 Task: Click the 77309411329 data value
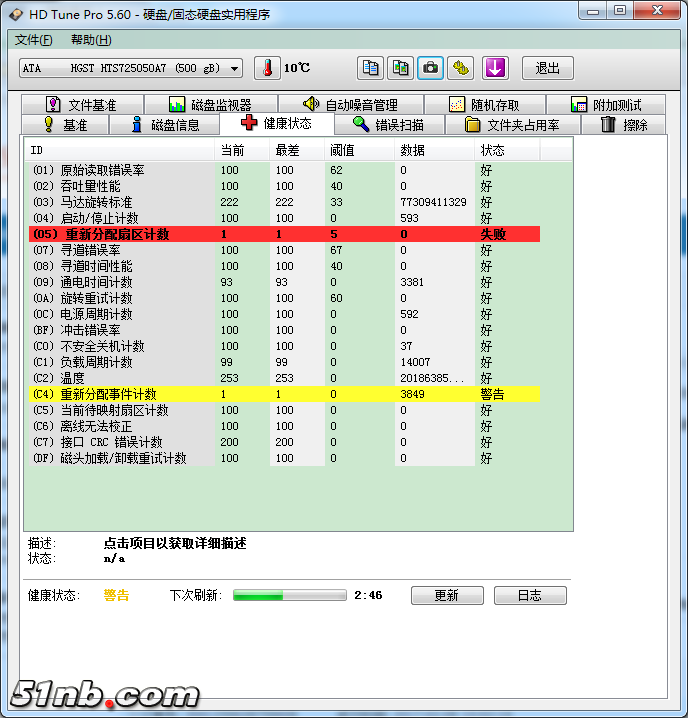(433, 202)
